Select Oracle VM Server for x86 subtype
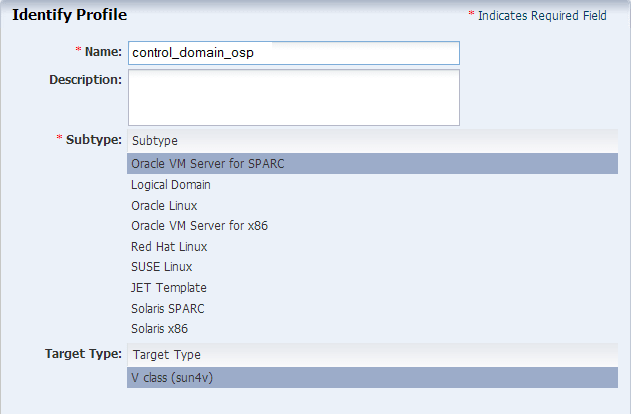This screenshot has height=414, width=631. tap(372, 226)
